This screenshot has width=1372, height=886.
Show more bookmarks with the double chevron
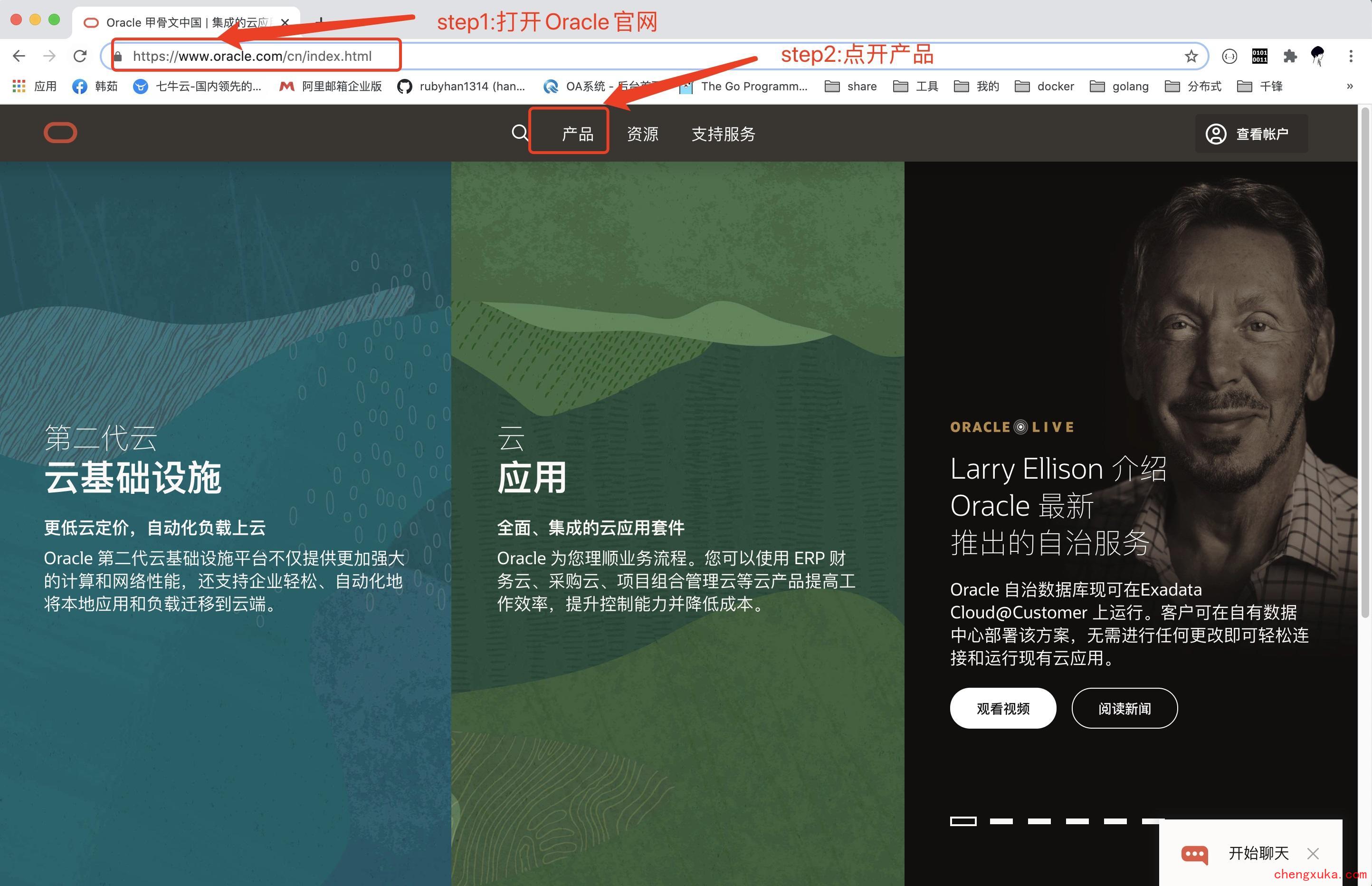[x=1350, y=87]
